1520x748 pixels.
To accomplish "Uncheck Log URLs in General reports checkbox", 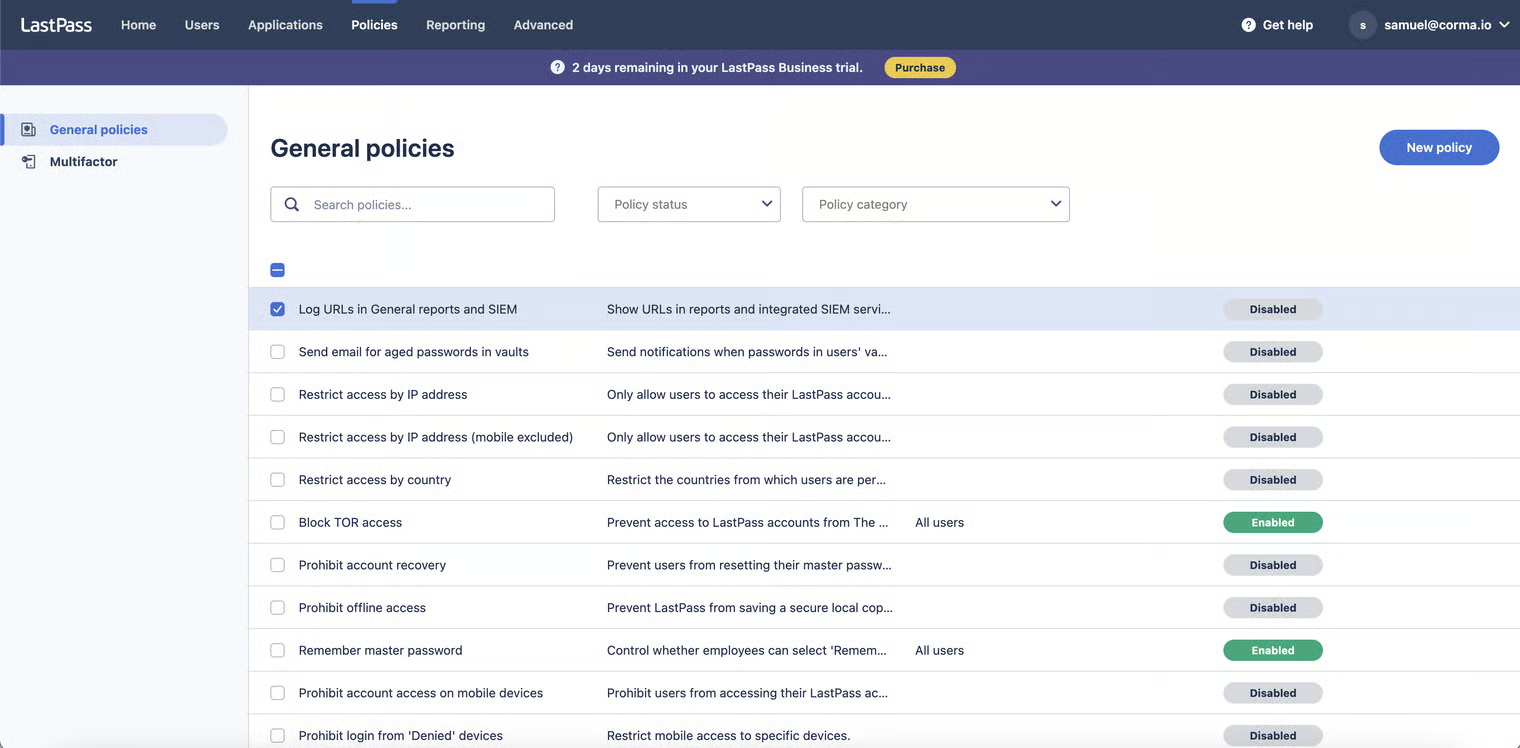I will coord(278,310).
